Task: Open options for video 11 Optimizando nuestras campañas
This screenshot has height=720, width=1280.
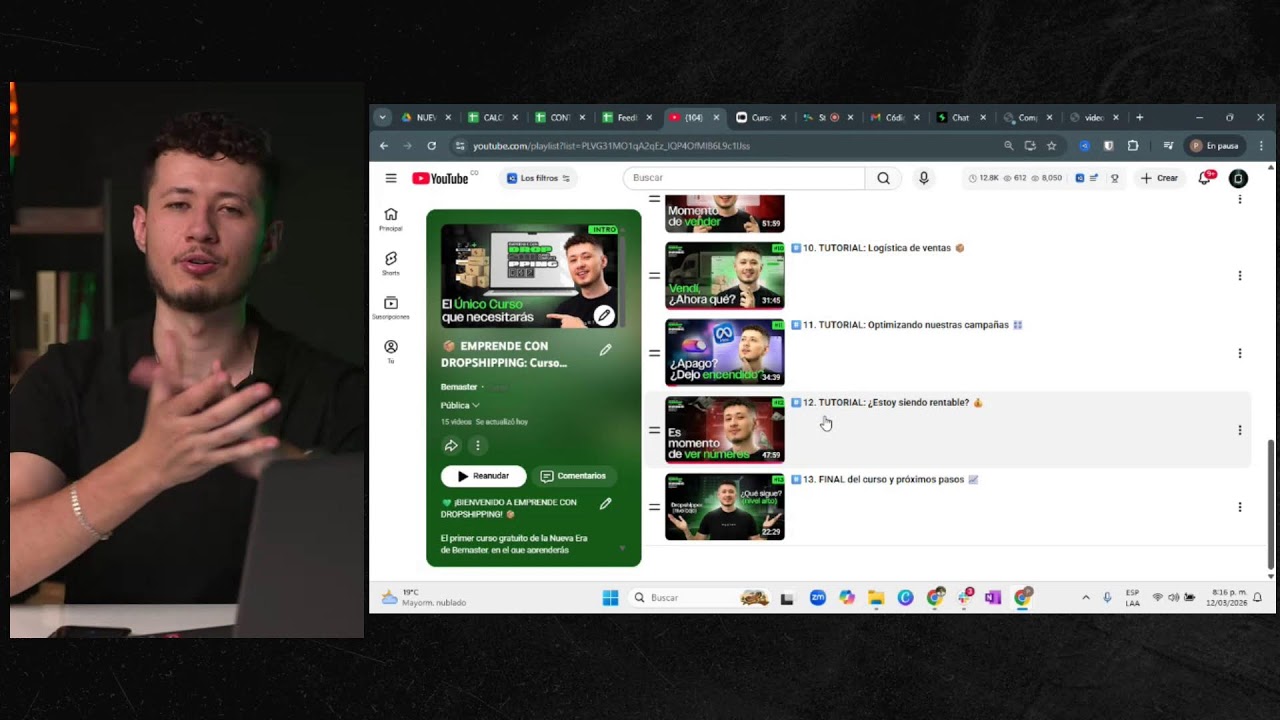Action: (x=1240, y=353)
